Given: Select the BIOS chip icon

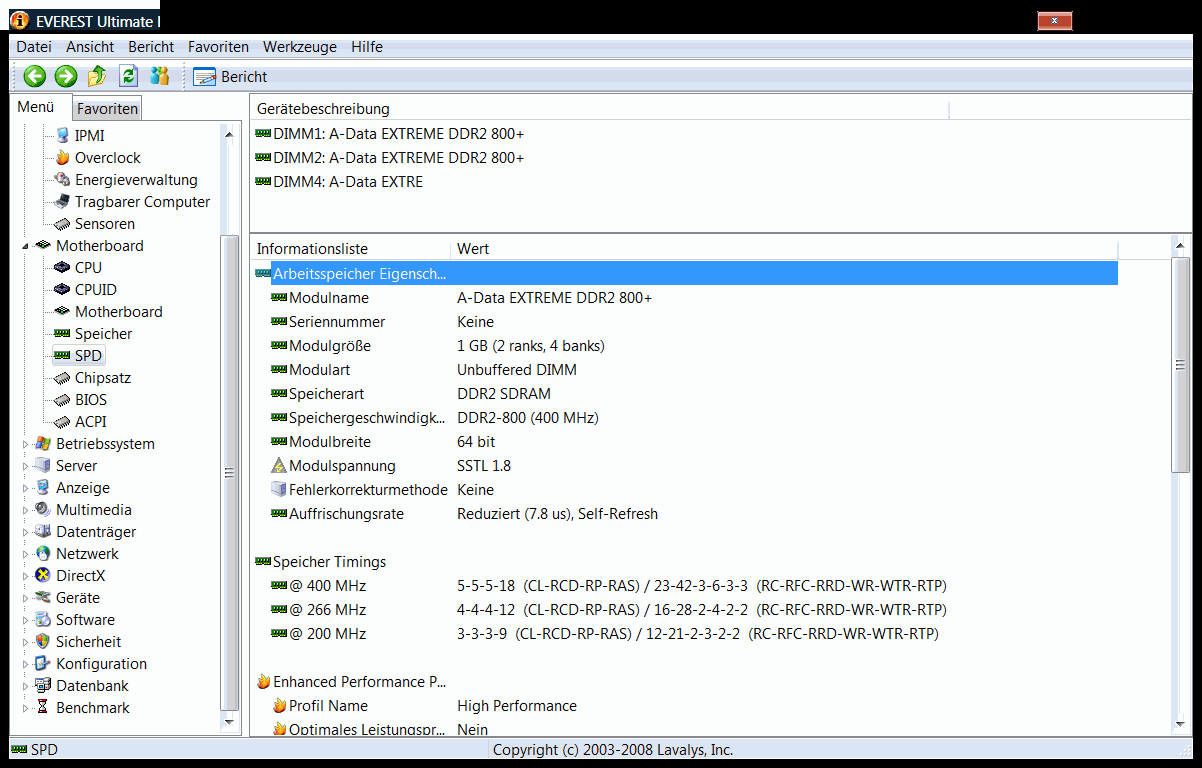Looking at the screenshot, I should [63, 399].
